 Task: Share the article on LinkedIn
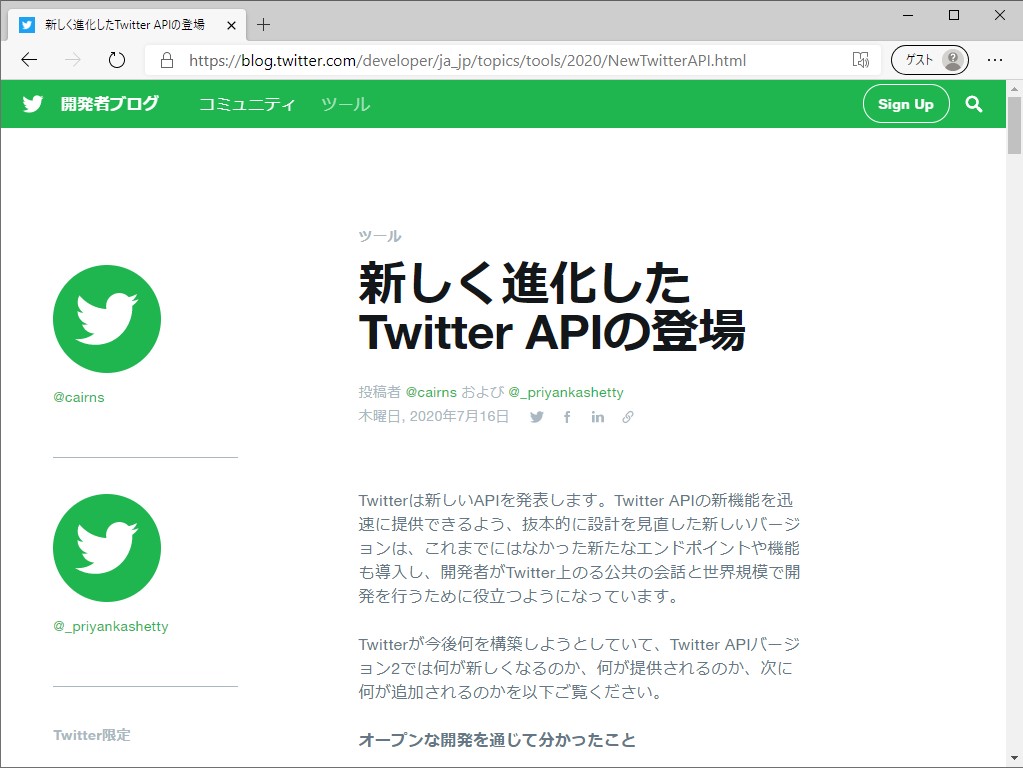click(x=597, y=417)
